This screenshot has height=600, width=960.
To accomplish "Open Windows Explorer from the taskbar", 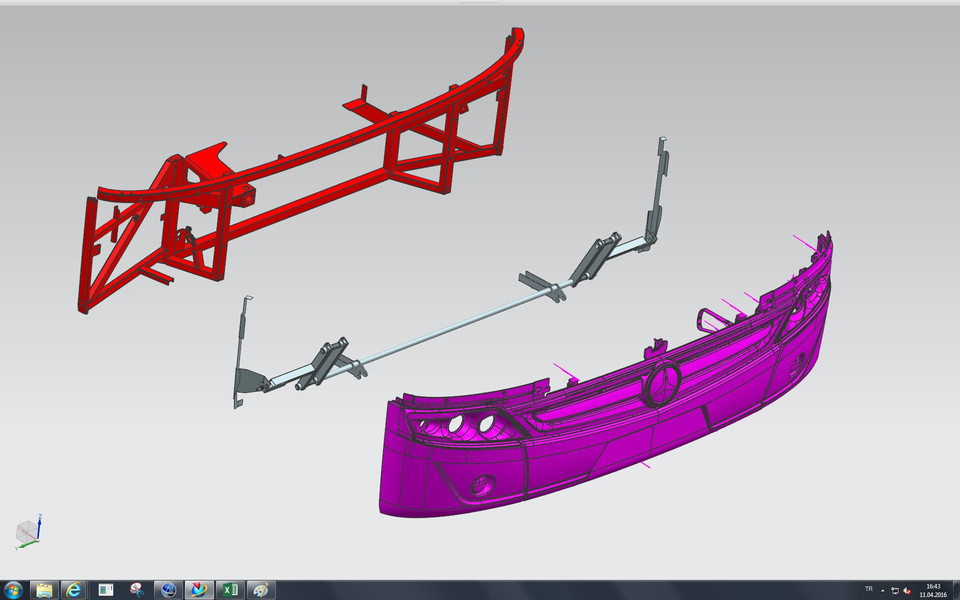I will (x=42, y=588).
